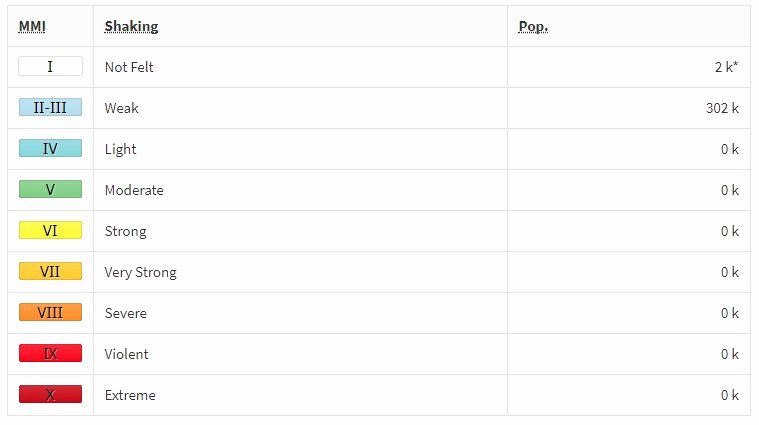Viewport: 759px width, 425px height.
Task: Click the MMI column header
Action: pos(32,27)
